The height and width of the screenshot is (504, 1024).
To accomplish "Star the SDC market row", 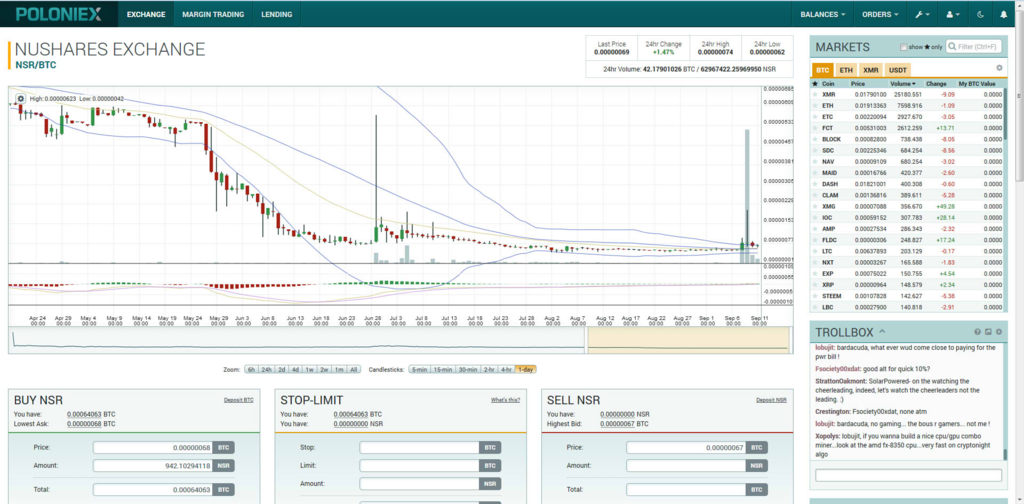I will pos(814,151).
